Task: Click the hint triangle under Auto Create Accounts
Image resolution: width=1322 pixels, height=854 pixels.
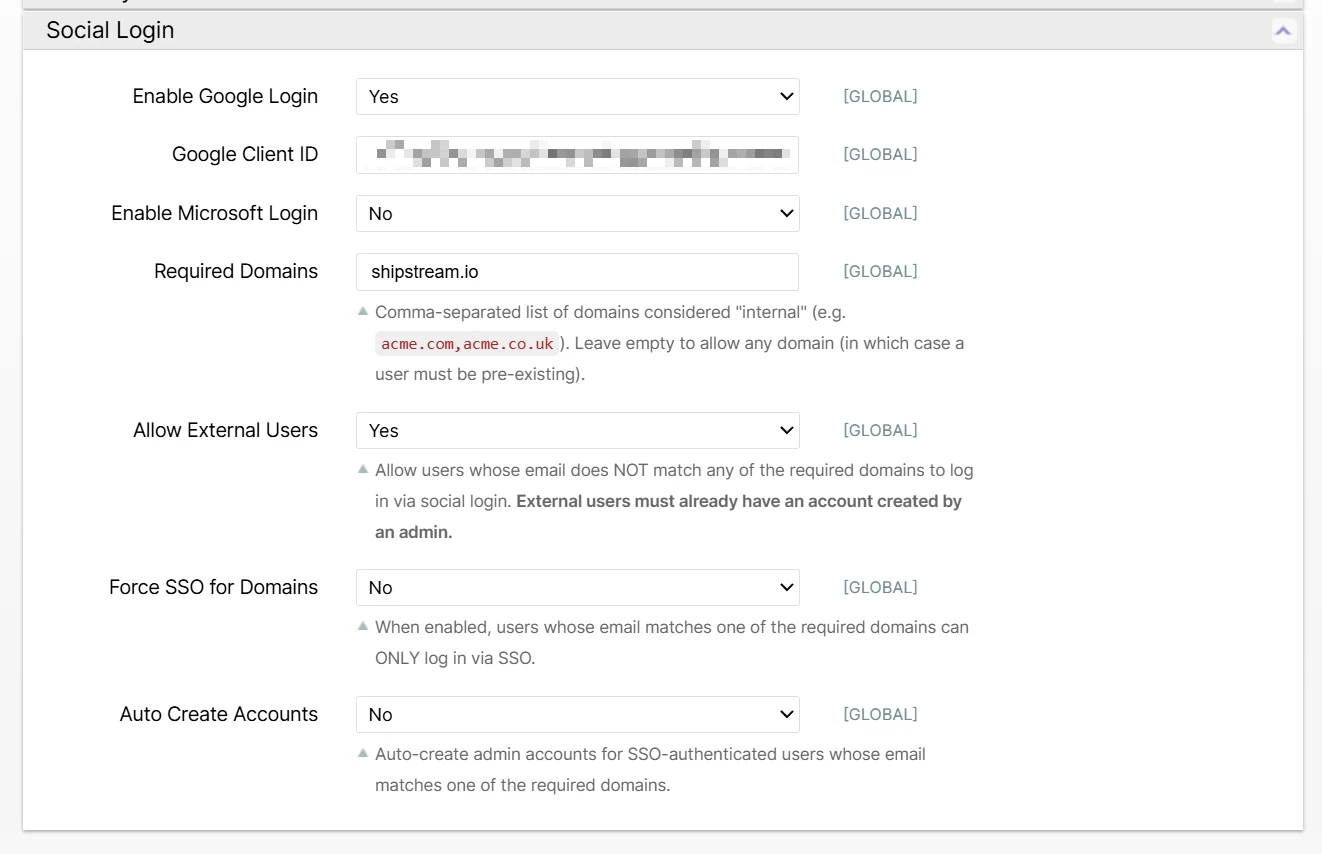Action: point(363,753)
